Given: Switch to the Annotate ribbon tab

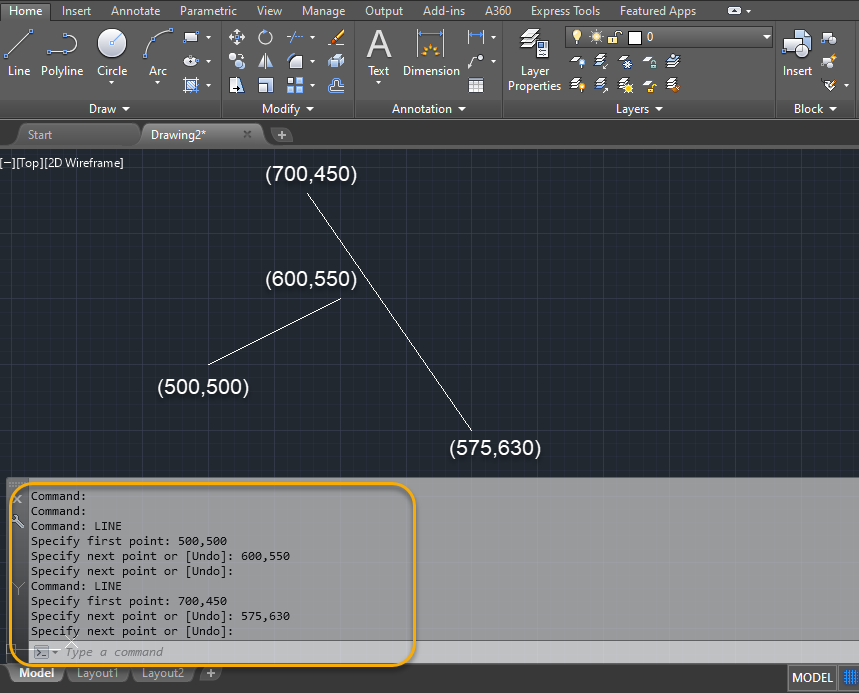Looking at the screenshot, I should (x=135, y=11).
